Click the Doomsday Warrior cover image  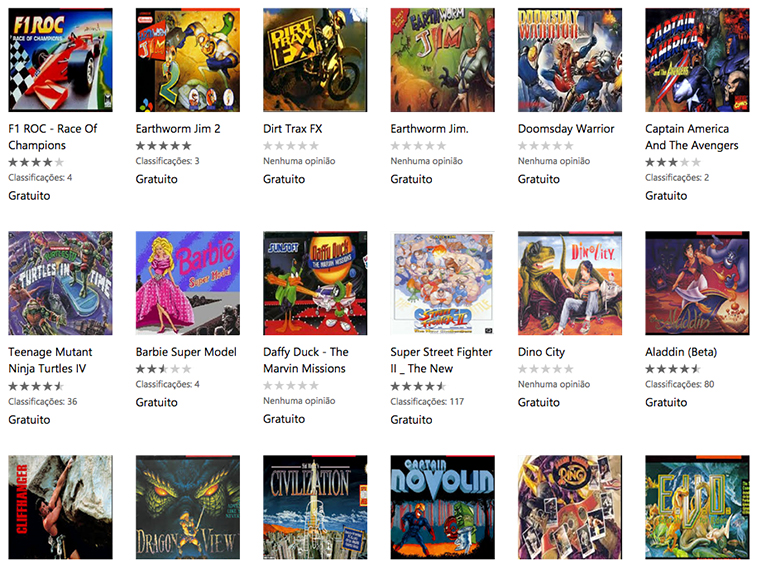pyautogui.click(x=570, y=60)
